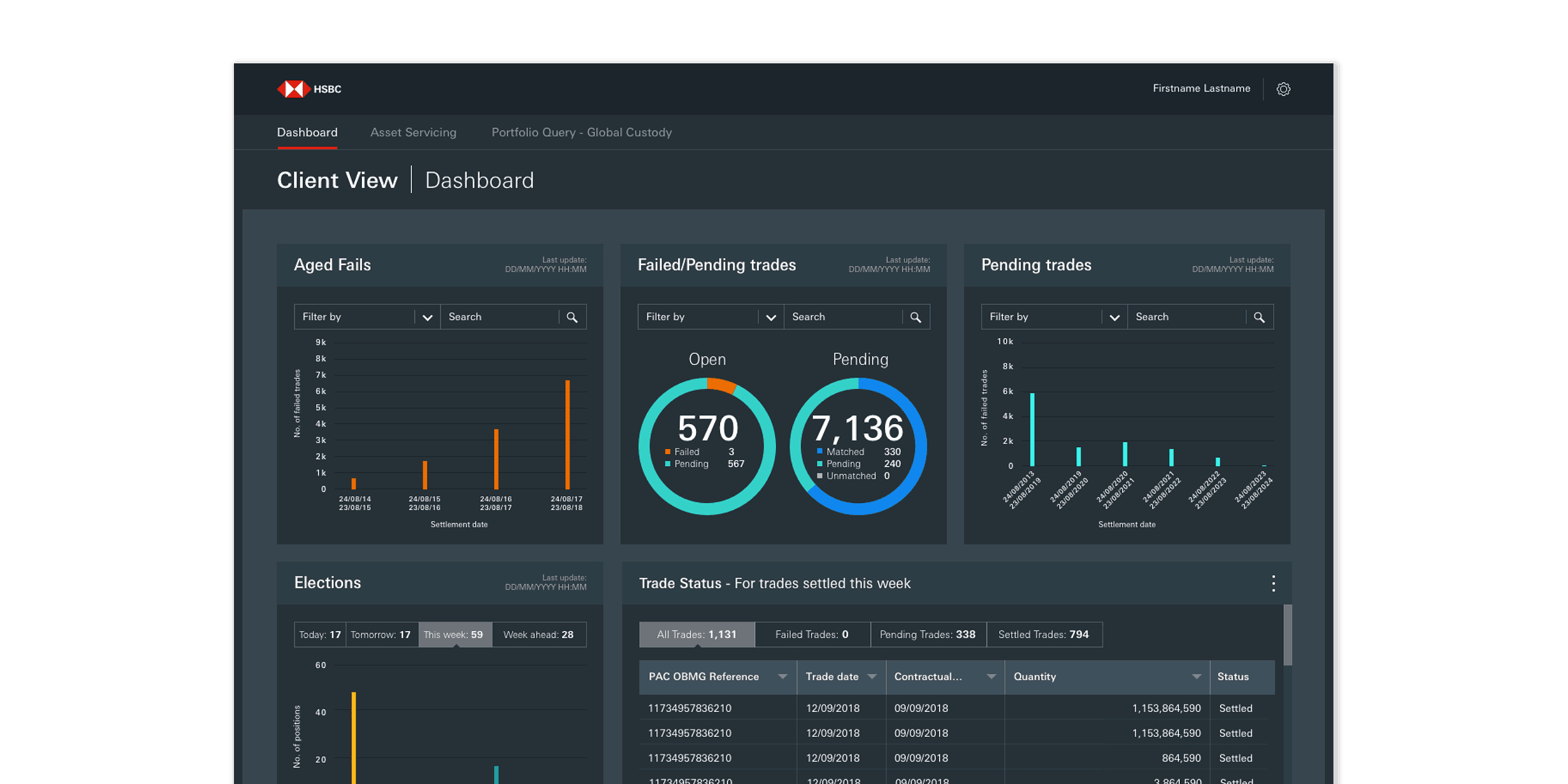Click Pending donut chart 7,136 total
This screenshot has width=1568, height=784.
point(857,428)
